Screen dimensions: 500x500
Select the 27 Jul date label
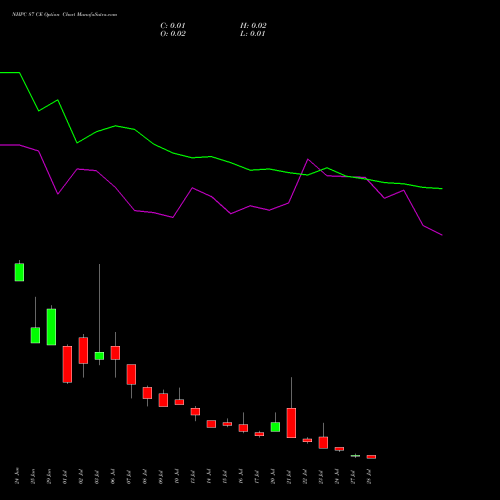point(353,476)
